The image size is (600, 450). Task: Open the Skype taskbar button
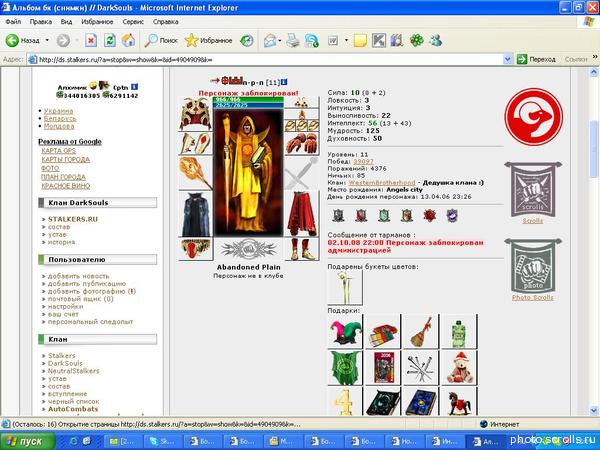point(163,441)
